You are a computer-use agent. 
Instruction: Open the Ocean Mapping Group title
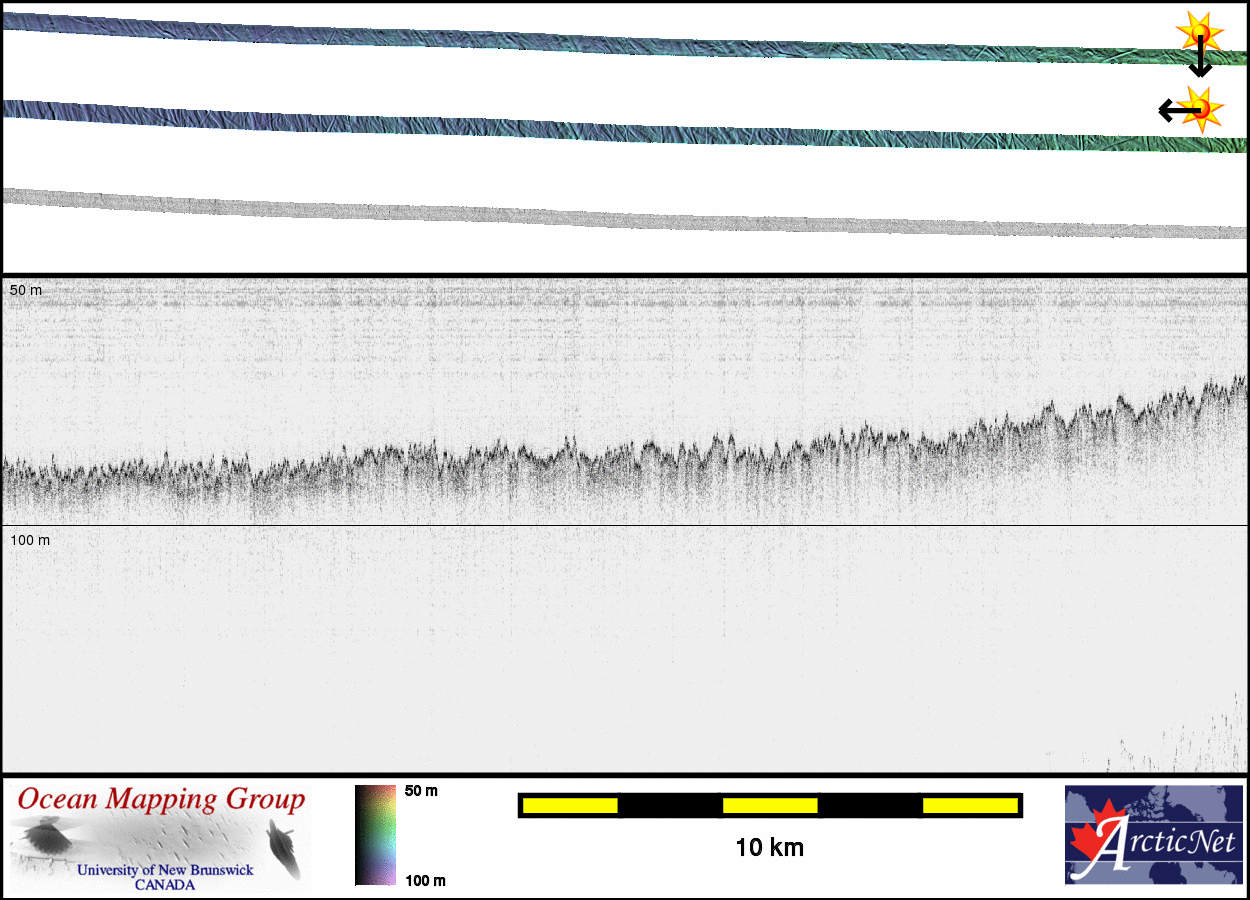161,799
